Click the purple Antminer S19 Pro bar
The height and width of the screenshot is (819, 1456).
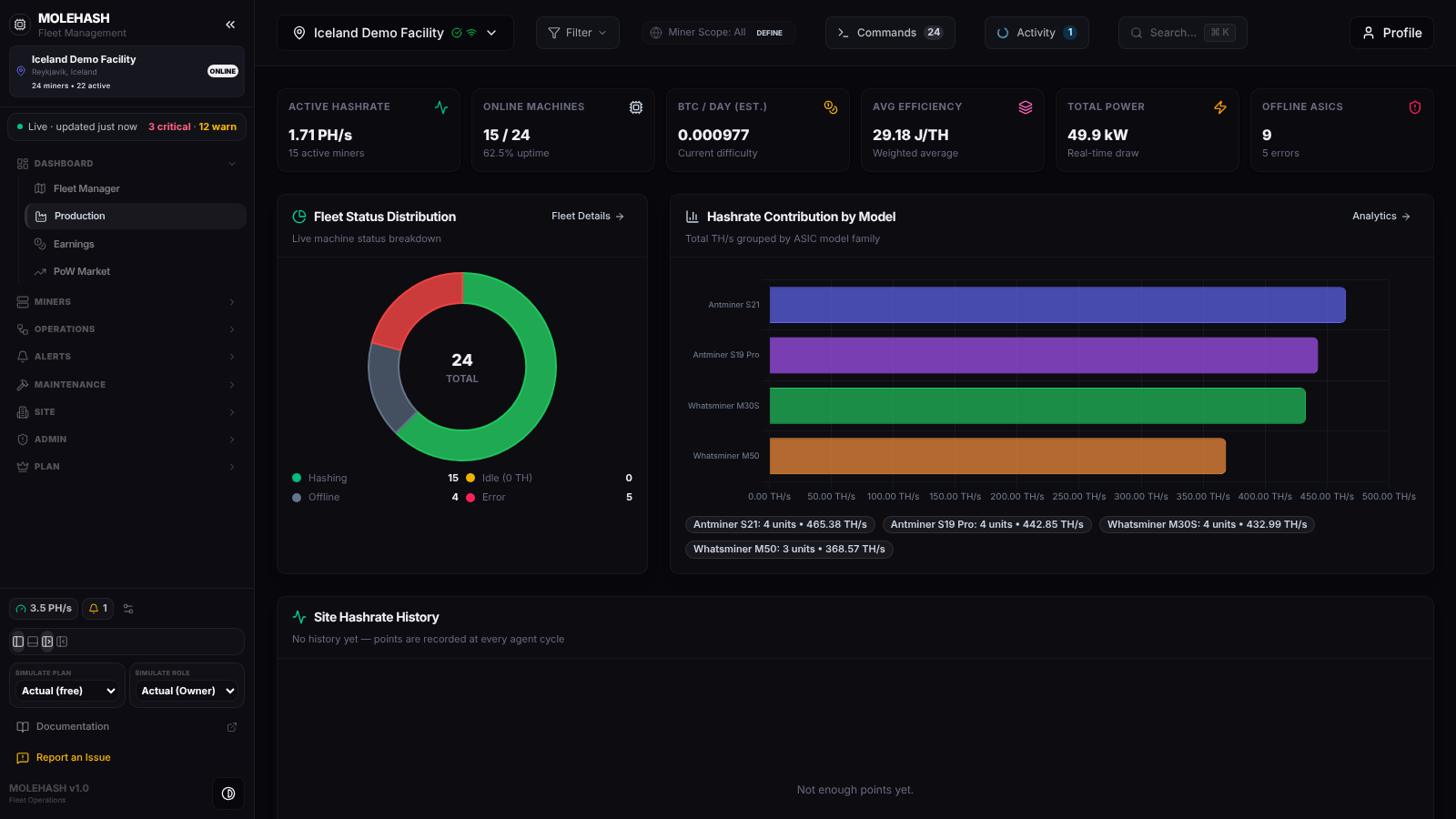(x=1043, y=356)
